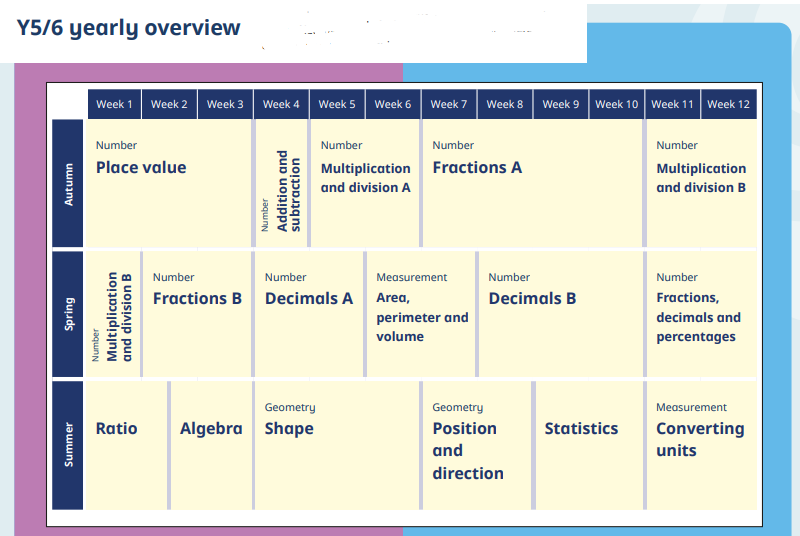The height and width of the screenshot is (536, 800).
Task: Open Area, perimeter and volume block
Action: pos(421,314)
